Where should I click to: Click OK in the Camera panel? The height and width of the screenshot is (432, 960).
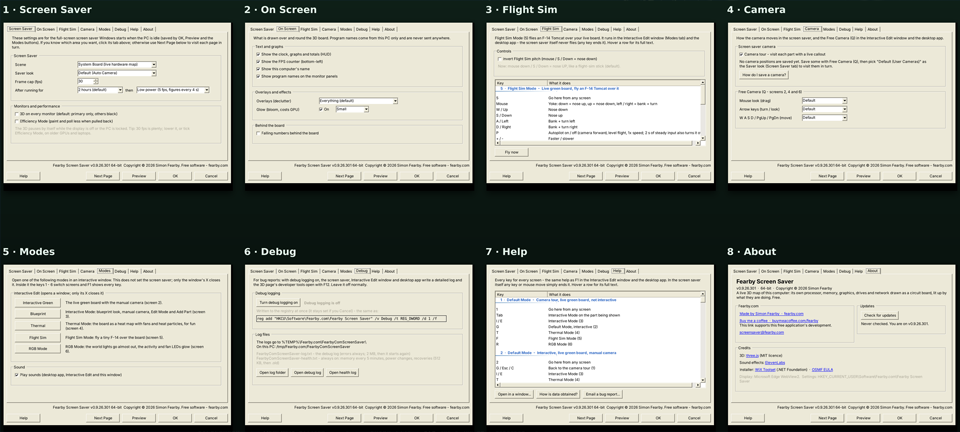[x=899, y=176]
